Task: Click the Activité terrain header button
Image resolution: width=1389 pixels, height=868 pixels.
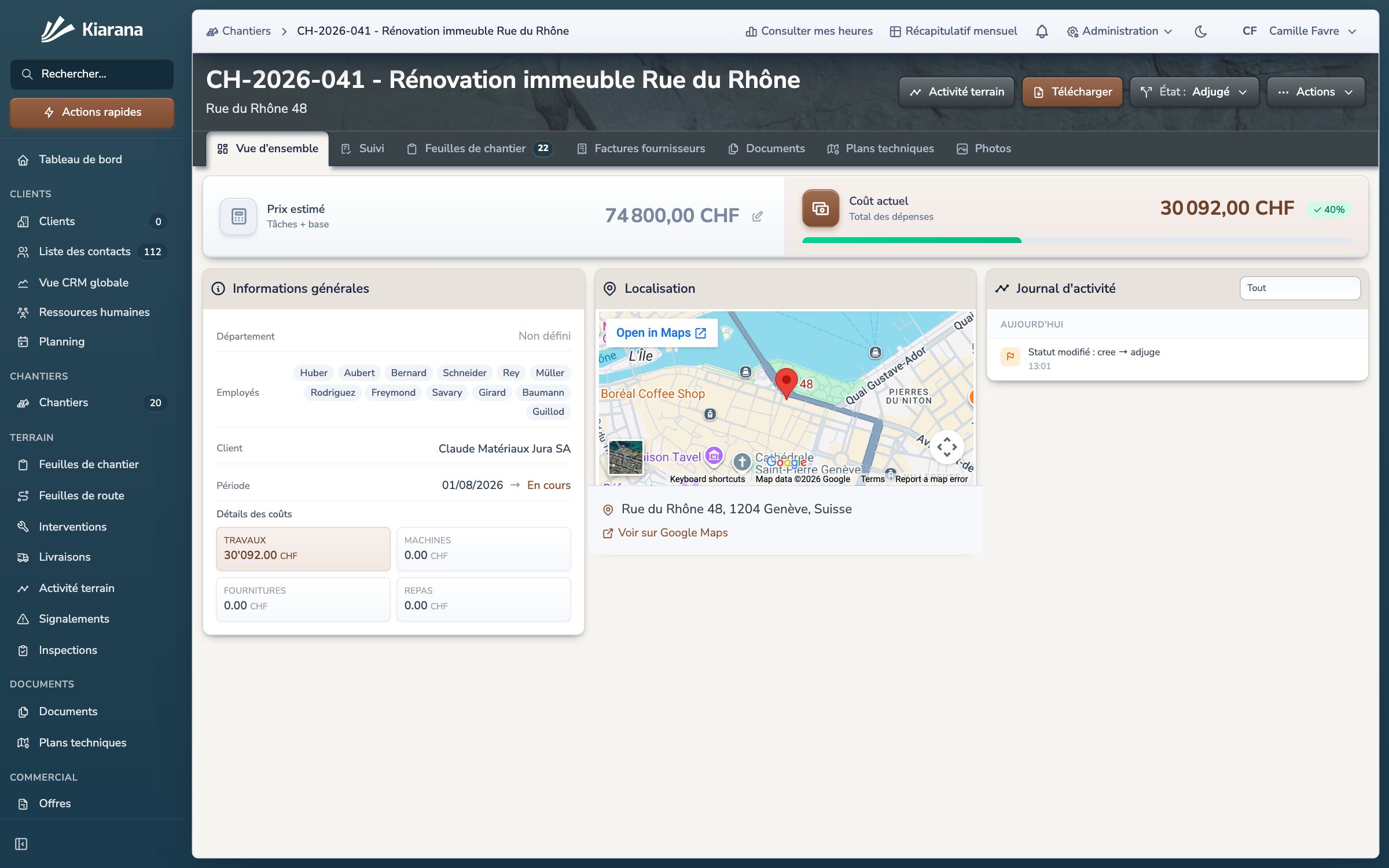Action: [x=957, y=91]
